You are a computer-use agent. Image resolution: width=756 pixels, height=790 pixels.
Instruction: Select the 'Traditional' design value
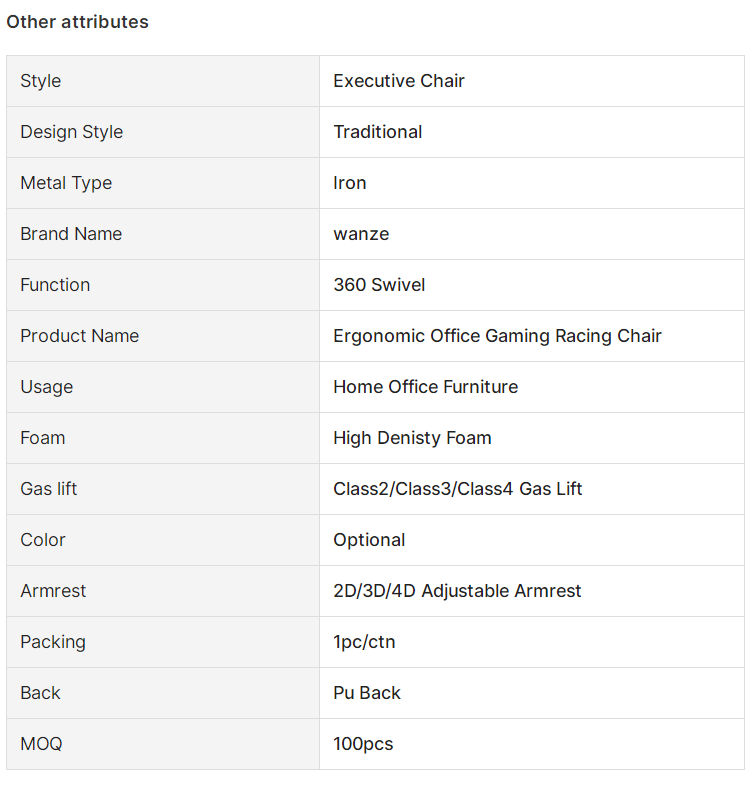pyautogui.click(x=378, y=132)
